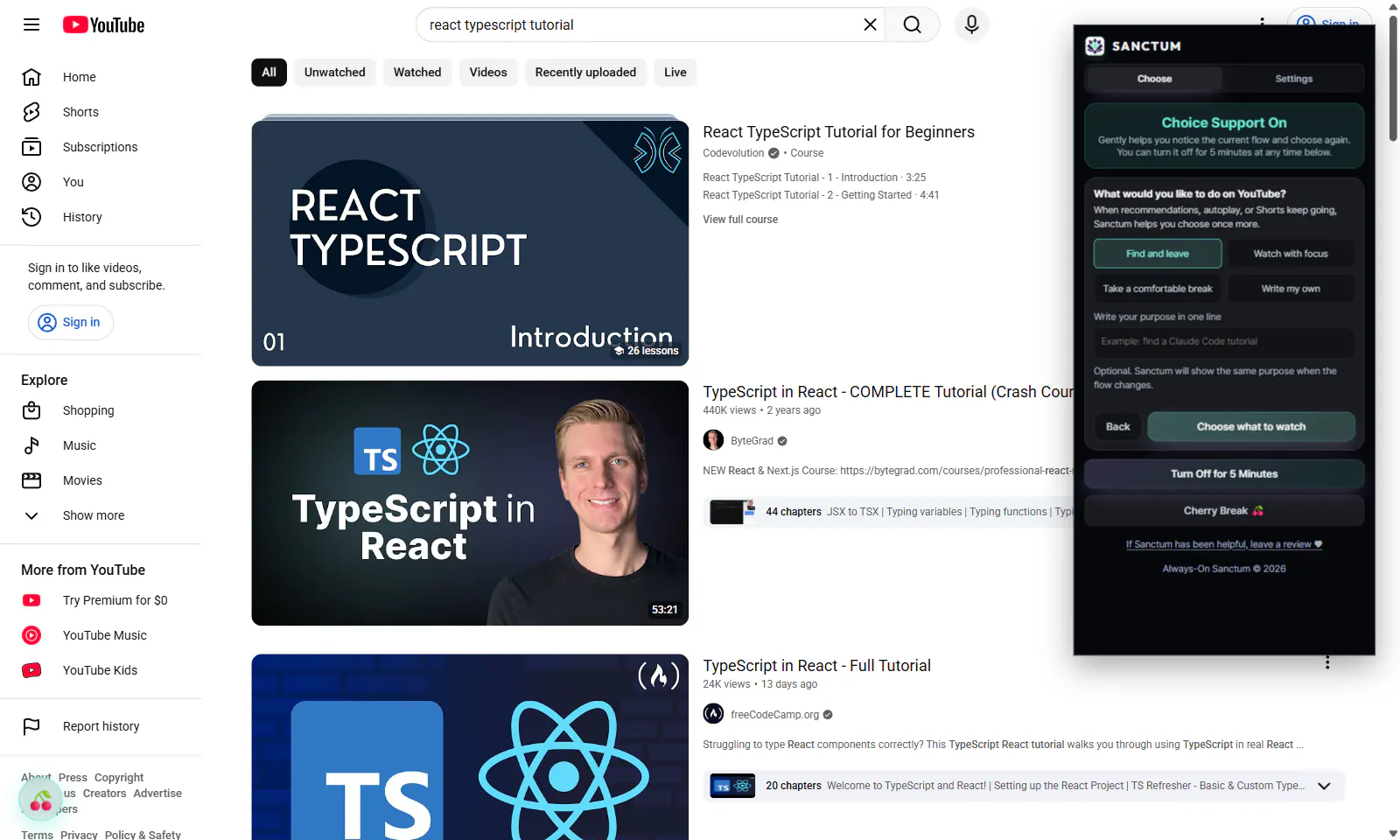This screenshot has height=840, width=1400.
Task: Select the Find and leave option
Action: point(1158,254)
